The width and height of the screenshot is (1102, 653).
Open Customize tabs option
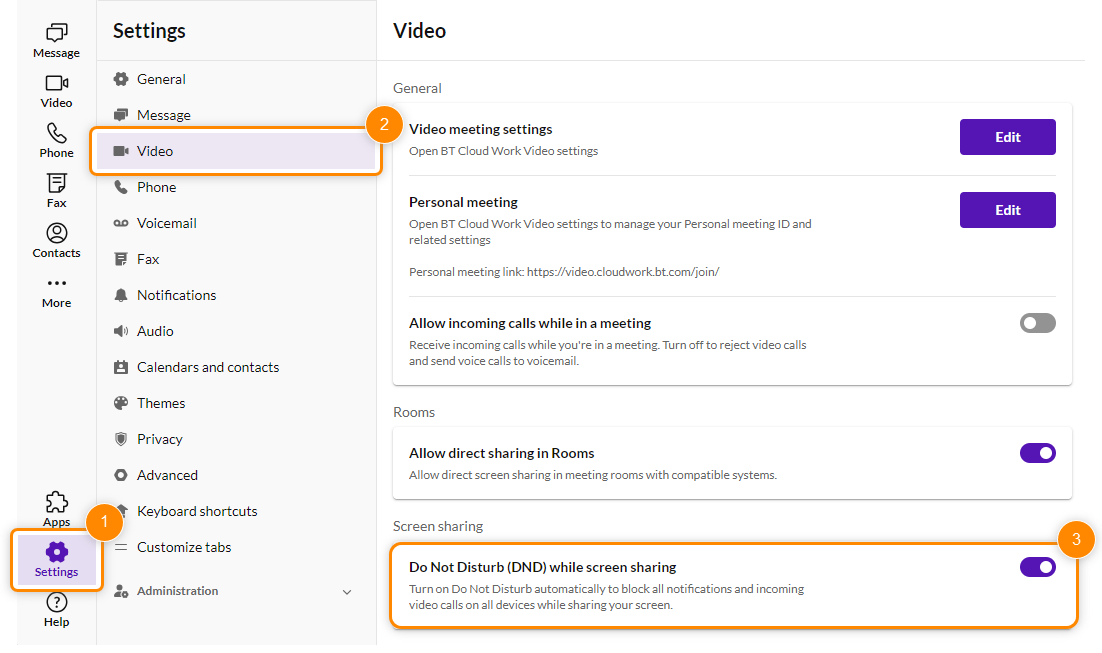184,547
